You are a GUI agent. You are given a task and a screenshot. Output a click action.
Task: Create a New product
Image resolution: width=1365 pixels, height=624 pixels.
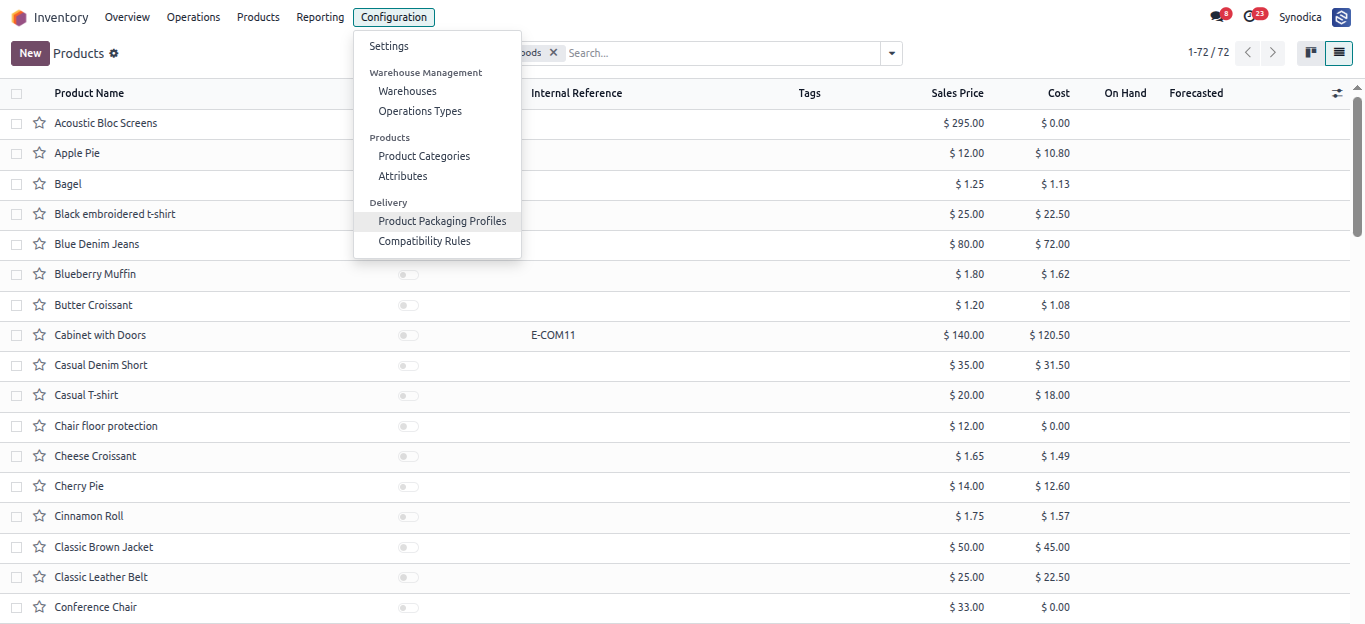[30, 53]
